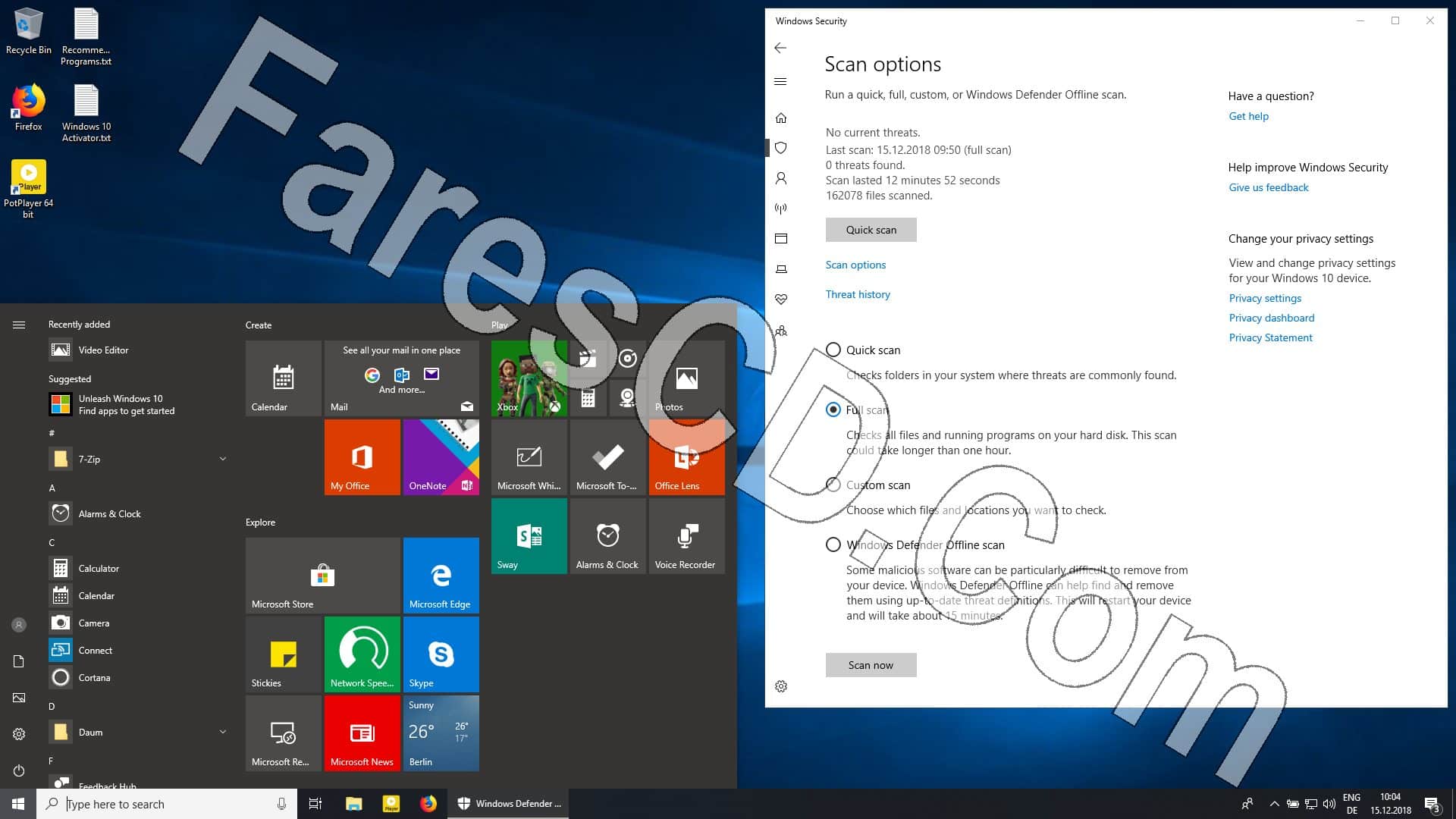Open the Office Lens tile
Viewport: 1456px width, 819px height.
tap(687, 457)
